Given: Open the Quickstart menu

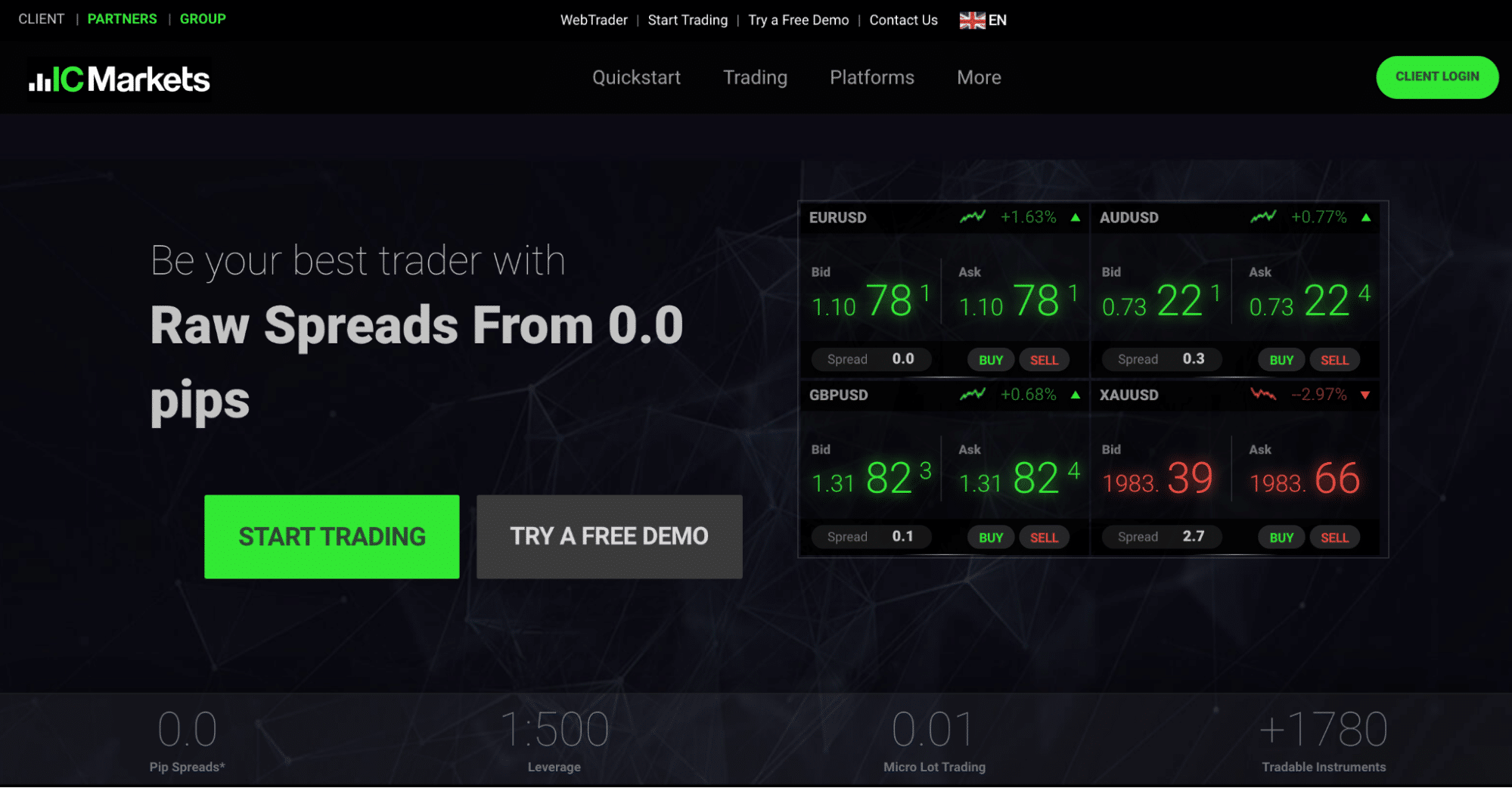Looking at the screenshot, I should pos(636,77).
